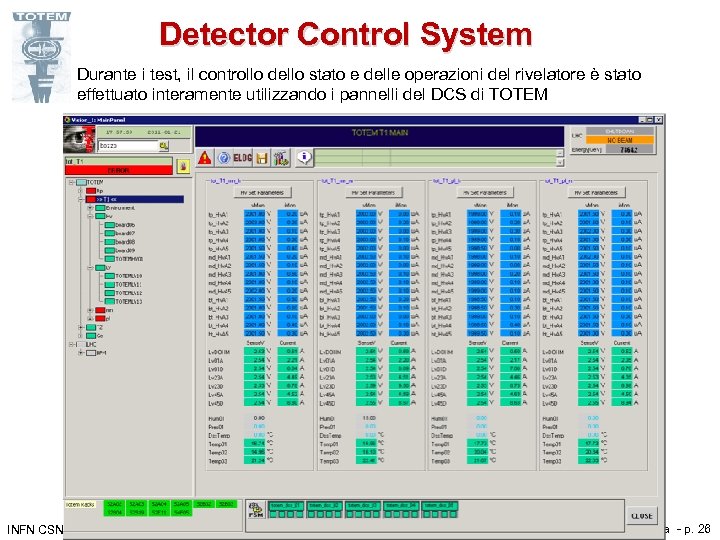This screenshot has height=540, width=720.
Task: Click HV Set Parameters in tot_T1_pl_n panel
Action: 596,192
